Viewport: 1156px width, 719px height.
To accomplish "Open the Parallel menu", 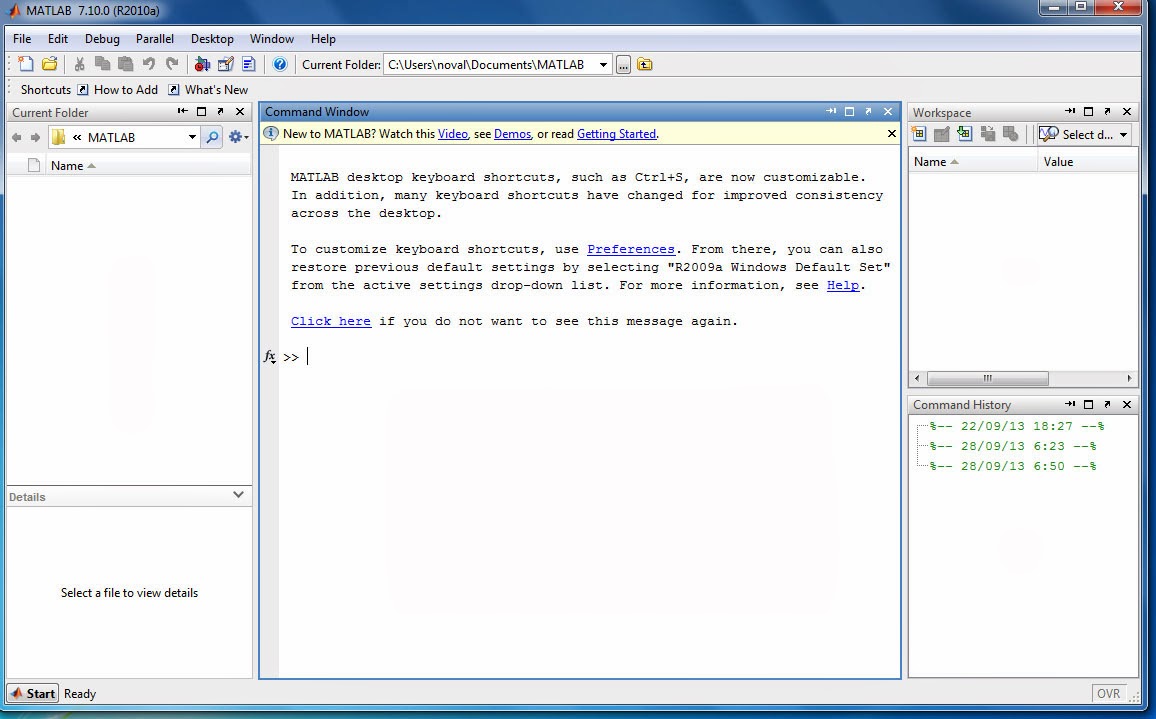I will click(x=155, y=39).
